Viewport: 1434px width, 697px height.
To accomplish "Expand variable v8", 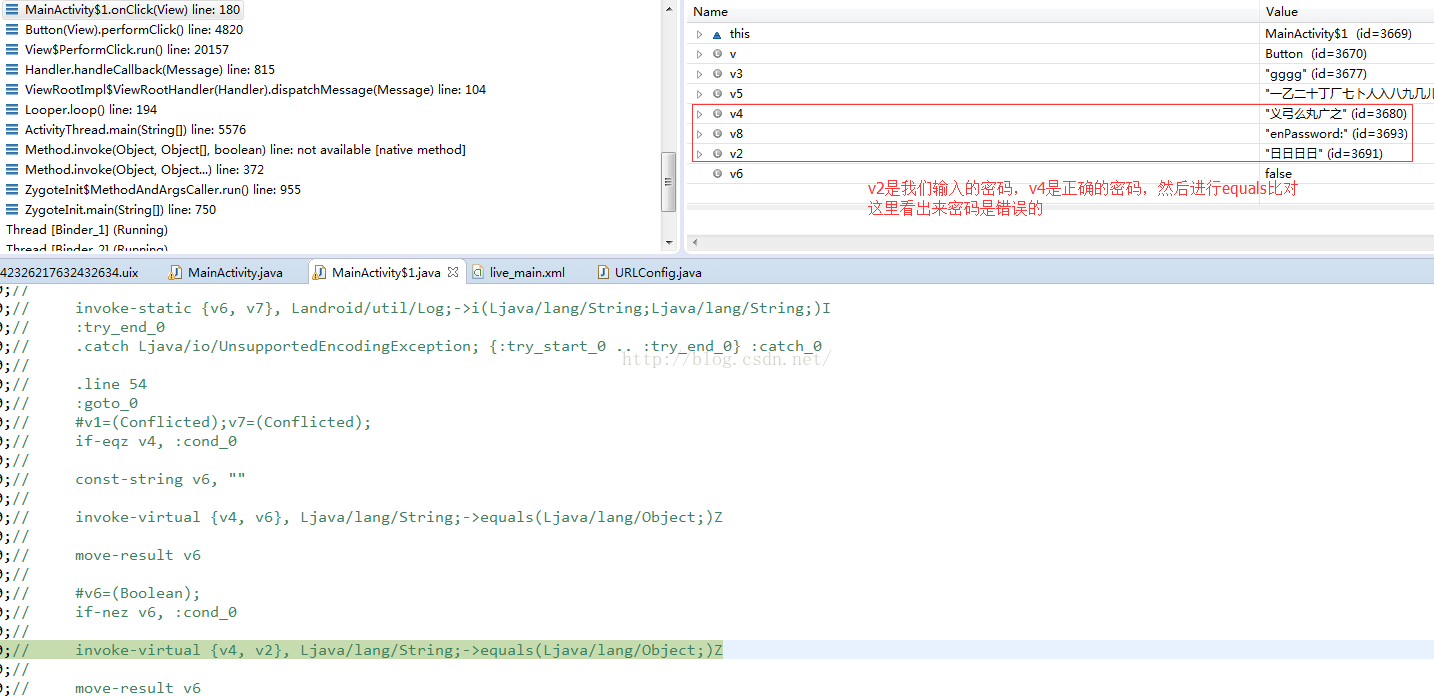I will tap(700, 134).
